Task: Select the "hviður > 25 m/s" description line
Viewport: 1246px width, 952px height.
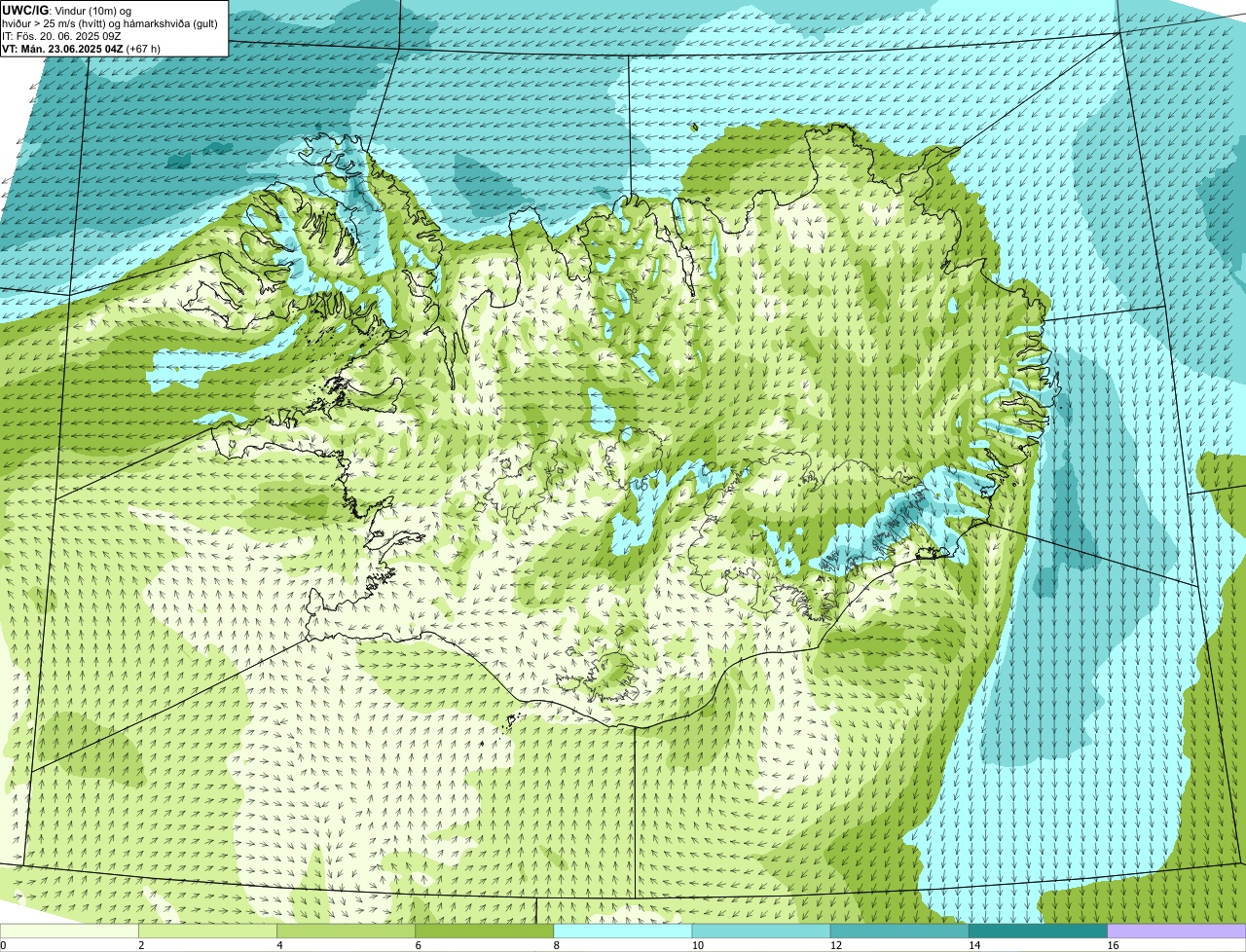Action: (x=109, y=22)
